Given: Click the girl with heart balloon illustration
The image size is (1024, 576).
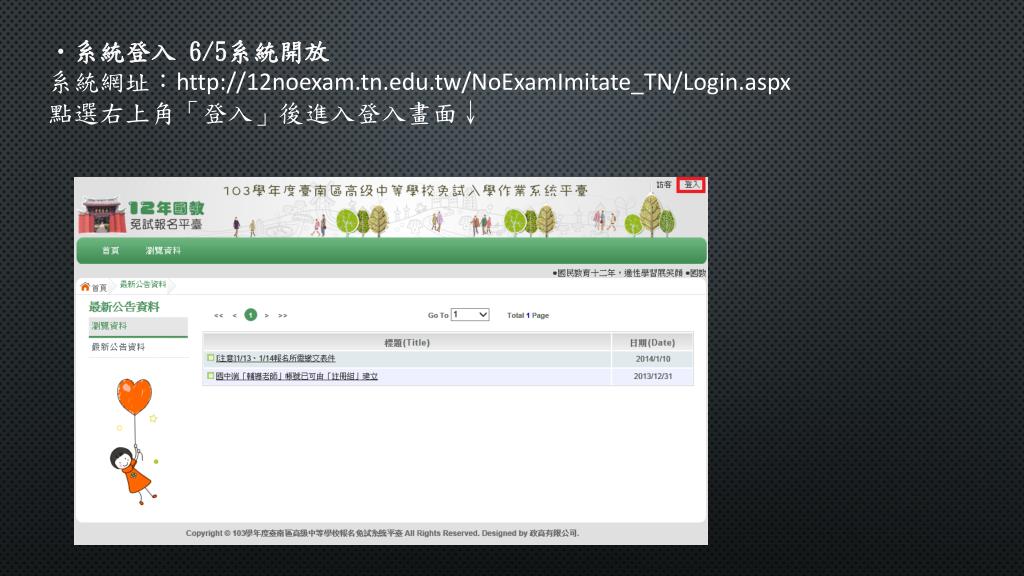Looking at the screenshot, I should 135,441.
